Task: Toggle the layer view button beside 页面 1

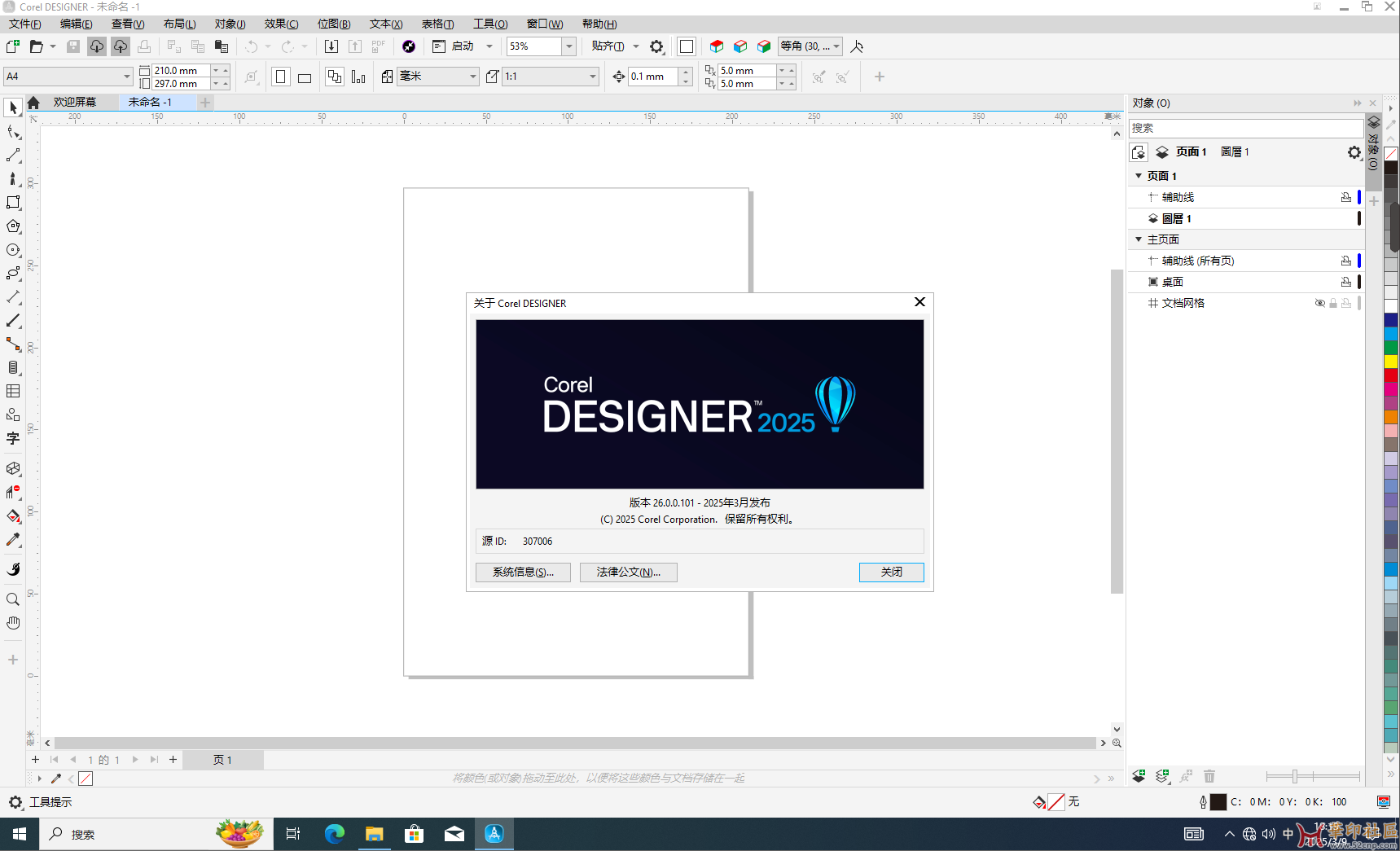Action: tap(1162, 152)
